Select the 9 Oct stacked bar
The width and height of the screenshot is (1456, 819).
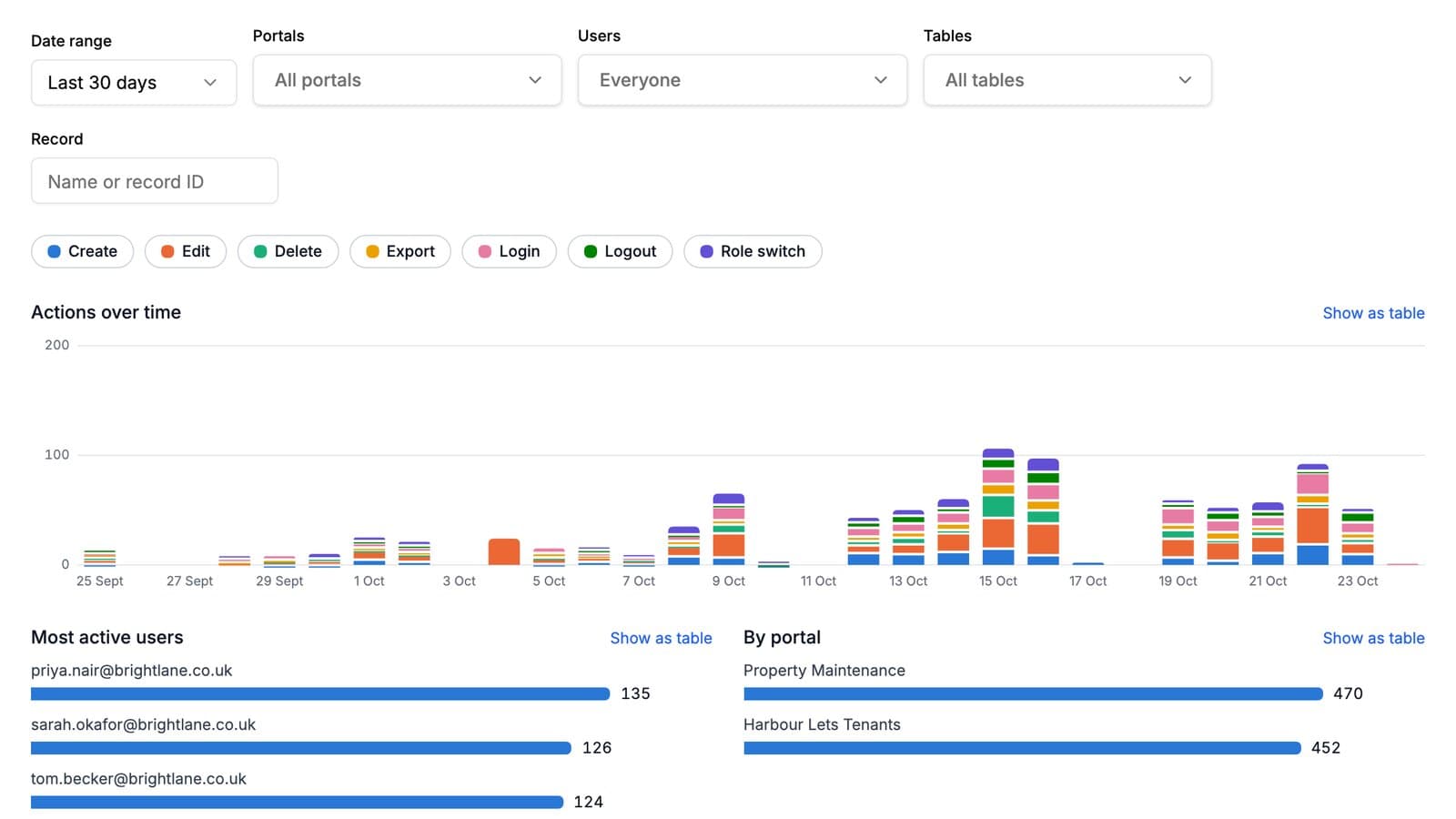click(x=729, y=530)
